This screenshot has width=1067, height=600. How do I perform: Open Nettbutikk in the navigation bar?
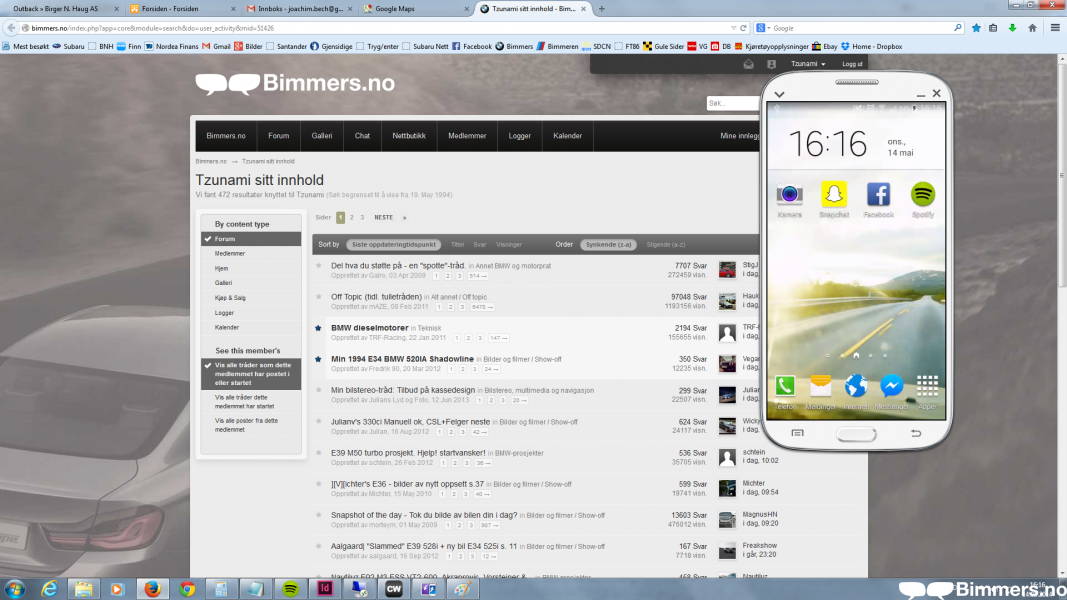click(x=409, y=136)
